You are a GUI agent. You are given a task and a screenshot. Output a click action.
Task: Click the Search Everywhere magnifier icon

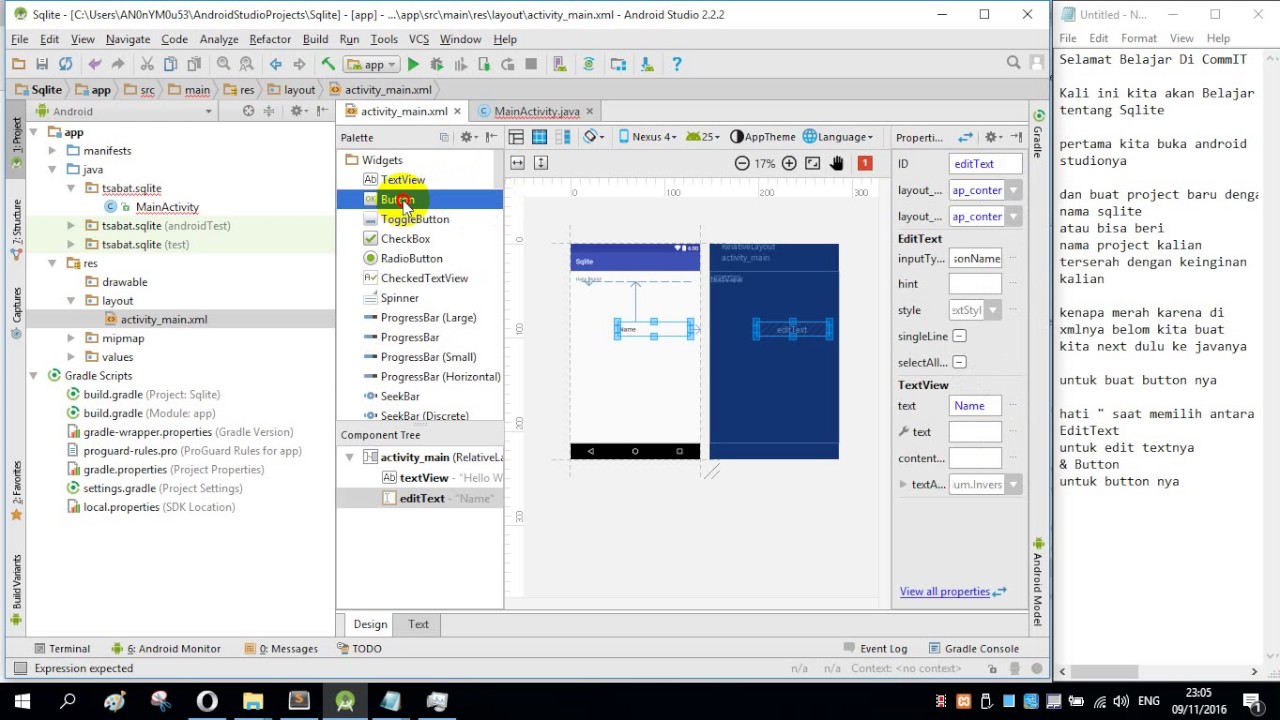1013,63
